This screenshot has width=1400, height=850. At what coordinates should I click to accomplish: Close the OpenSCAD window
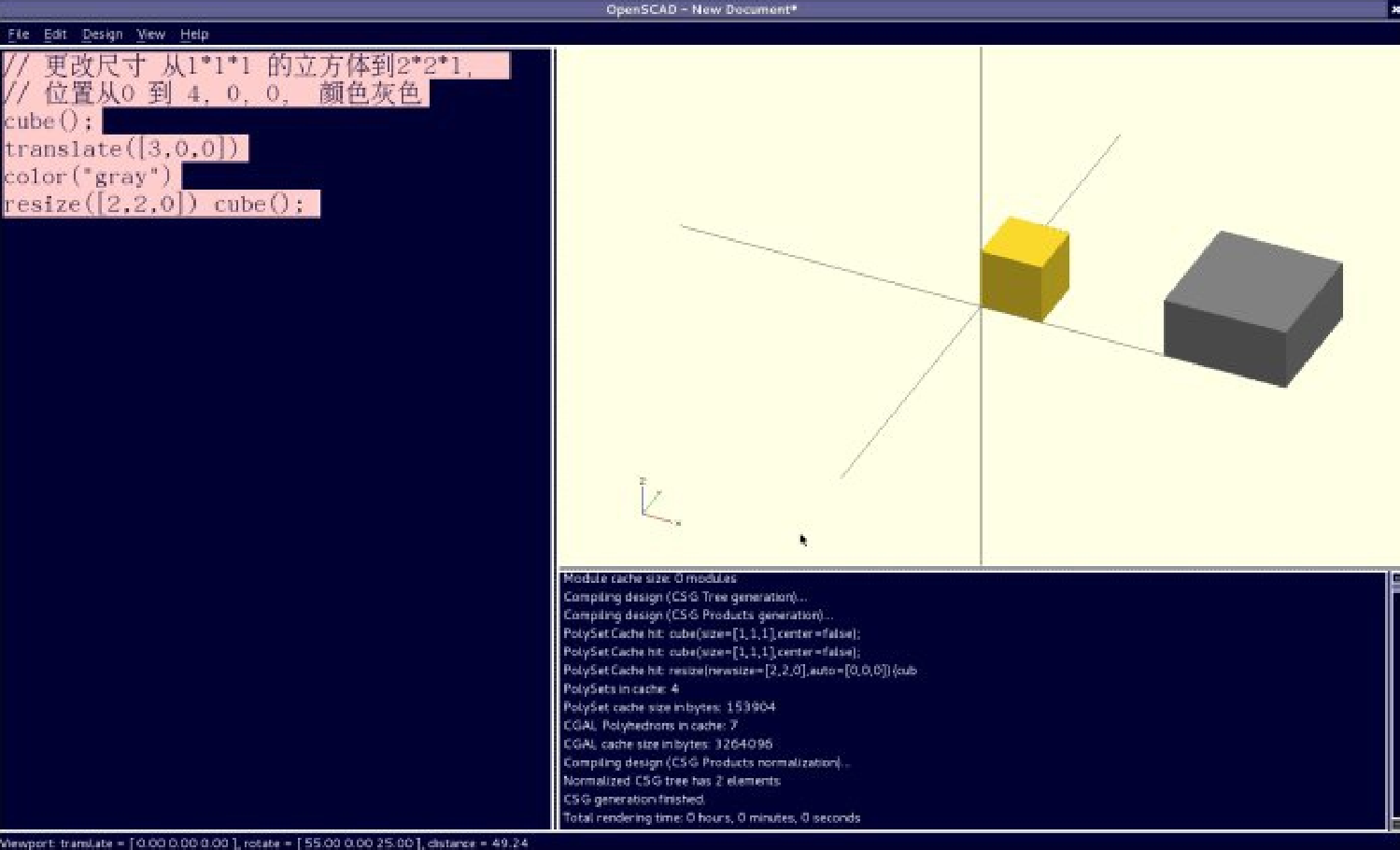point(1394,9)
